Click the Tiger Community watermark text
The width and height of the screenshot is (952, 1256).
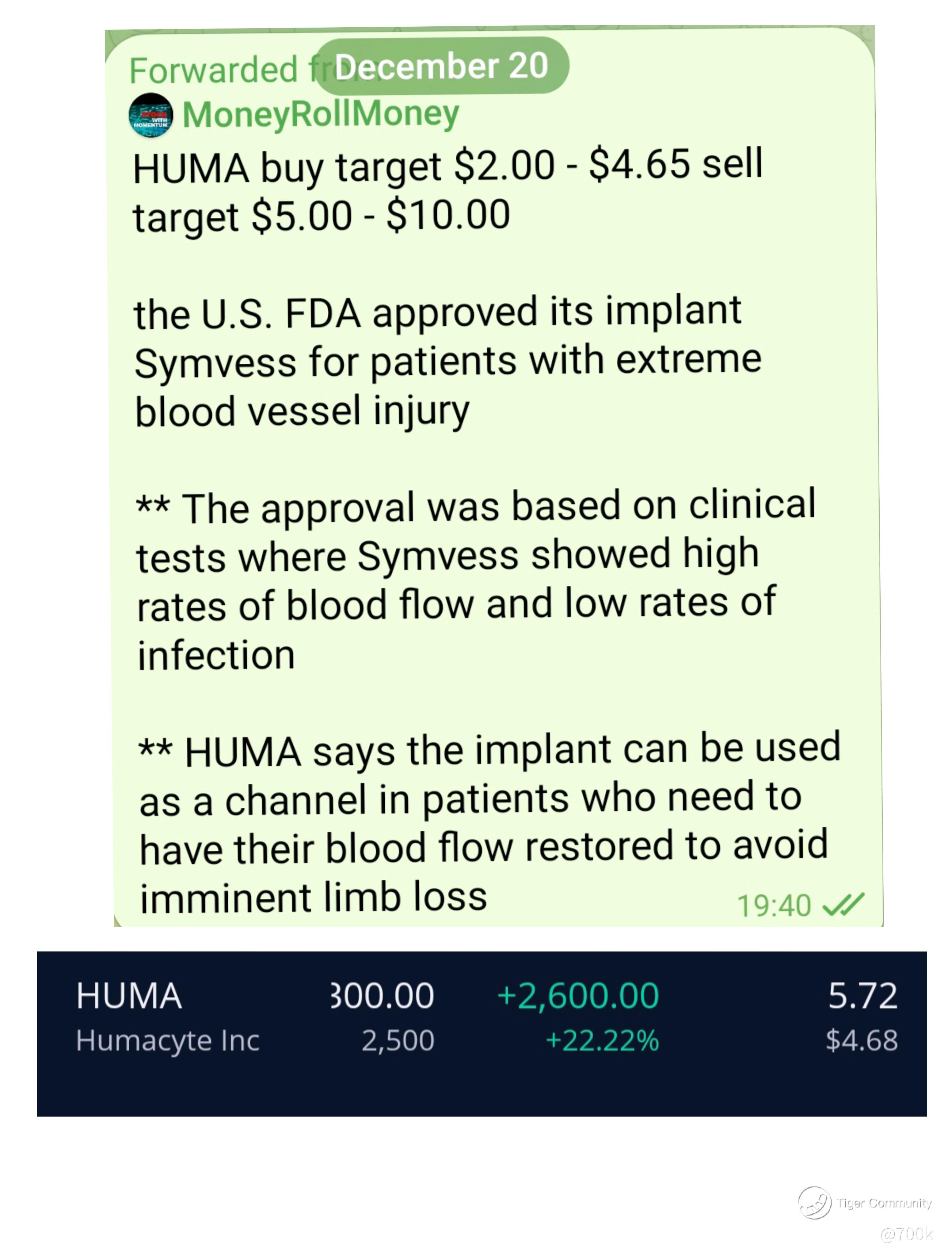[x=883, y=1203]
